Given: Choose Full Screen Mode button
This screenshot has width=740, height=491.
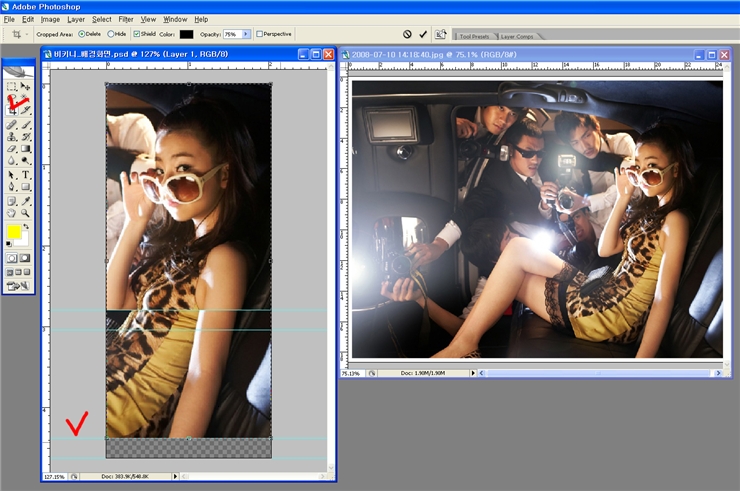Looking at the screenshot, I should point(27,272).
